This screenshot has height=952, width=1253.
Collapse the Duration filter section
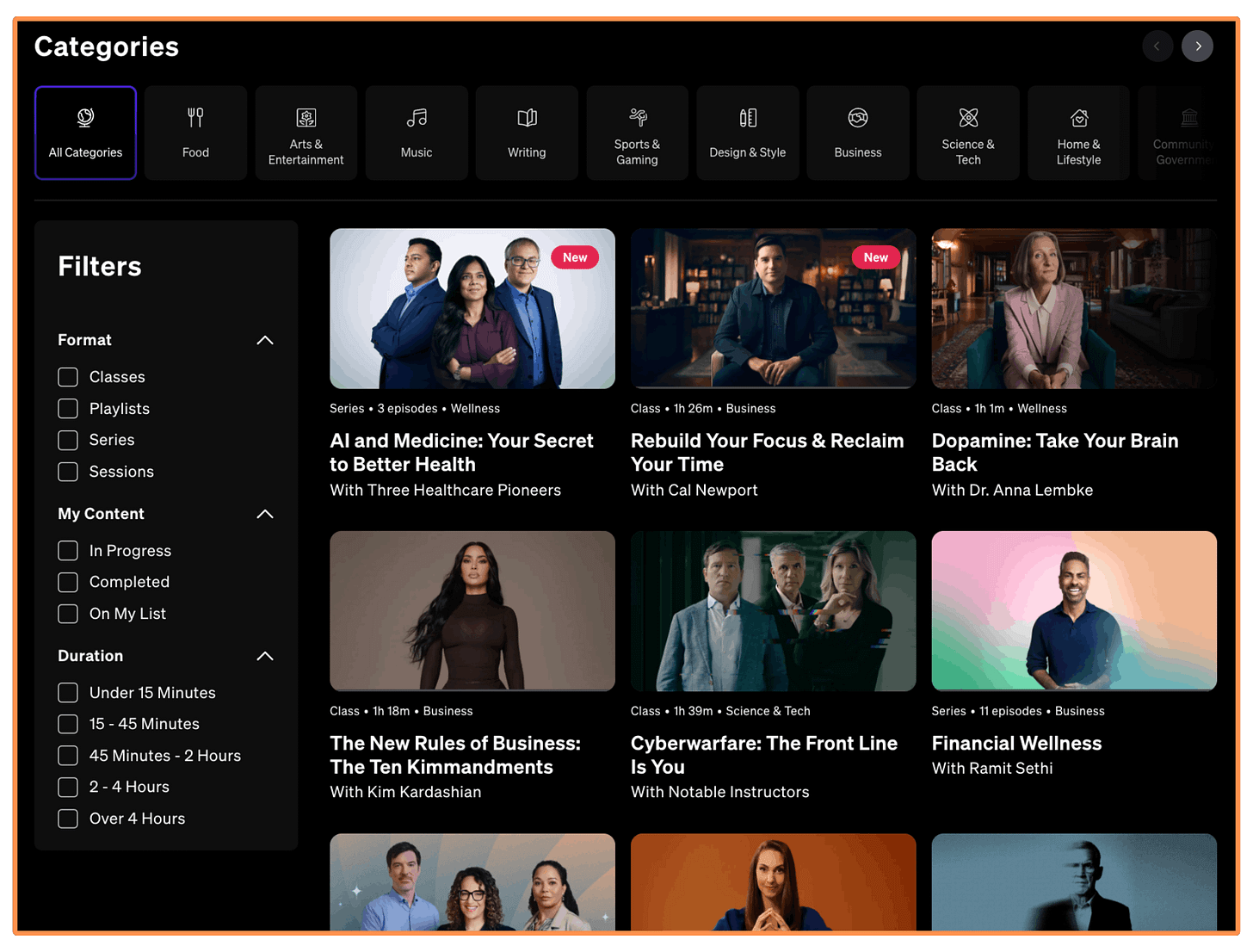point(265,656)
